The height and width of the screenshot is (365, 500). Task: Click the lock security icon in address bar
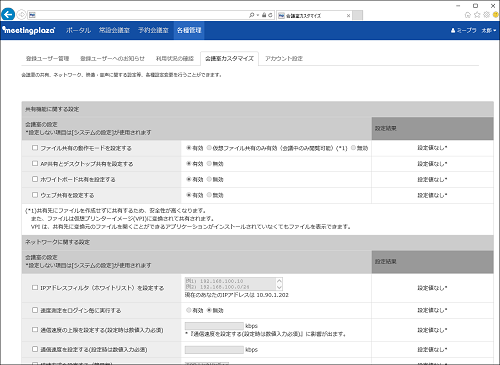coord(264,15)
